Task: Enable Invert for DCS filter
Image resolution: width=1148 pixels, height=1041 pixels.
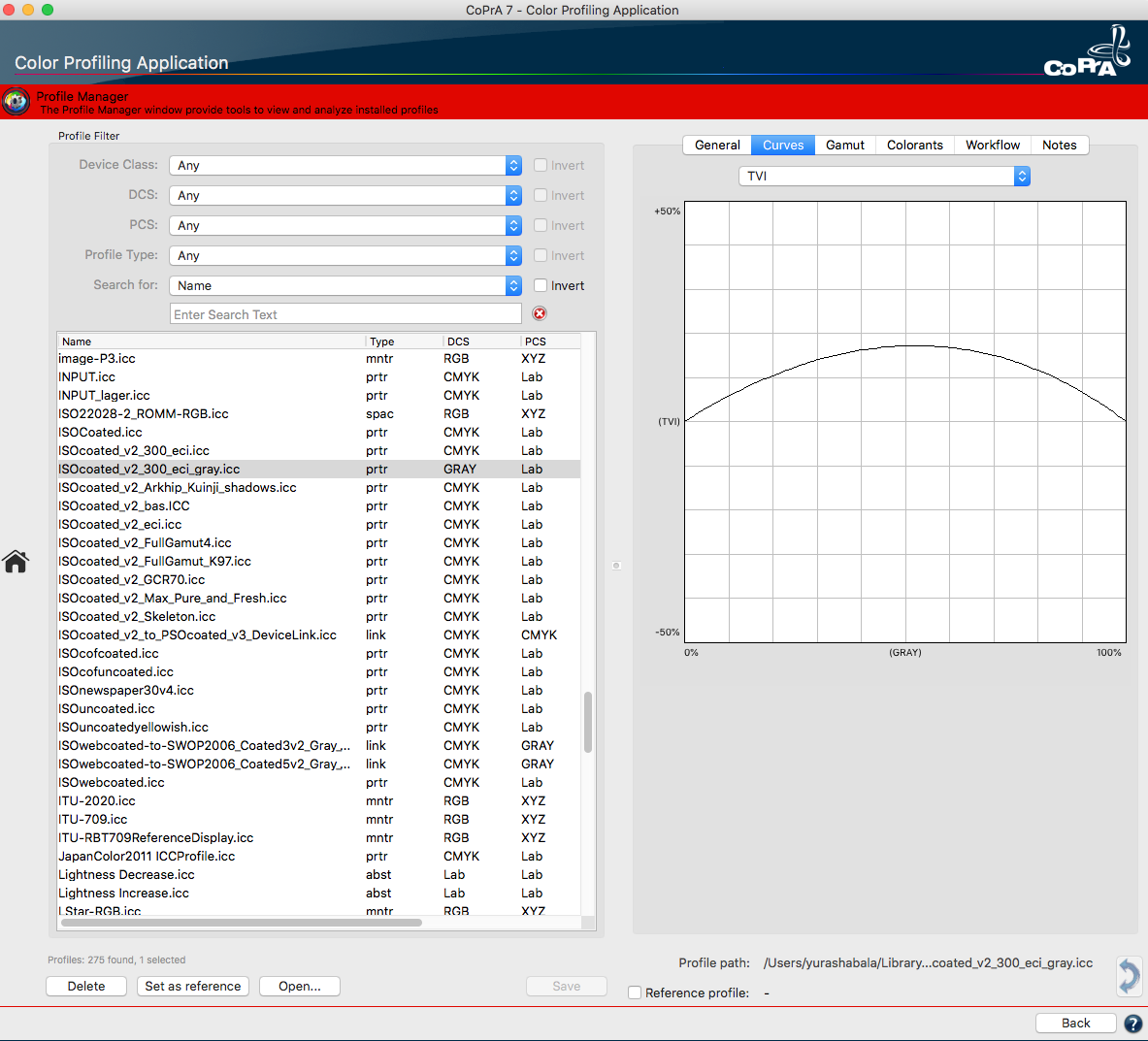Action: coord(541,195)
